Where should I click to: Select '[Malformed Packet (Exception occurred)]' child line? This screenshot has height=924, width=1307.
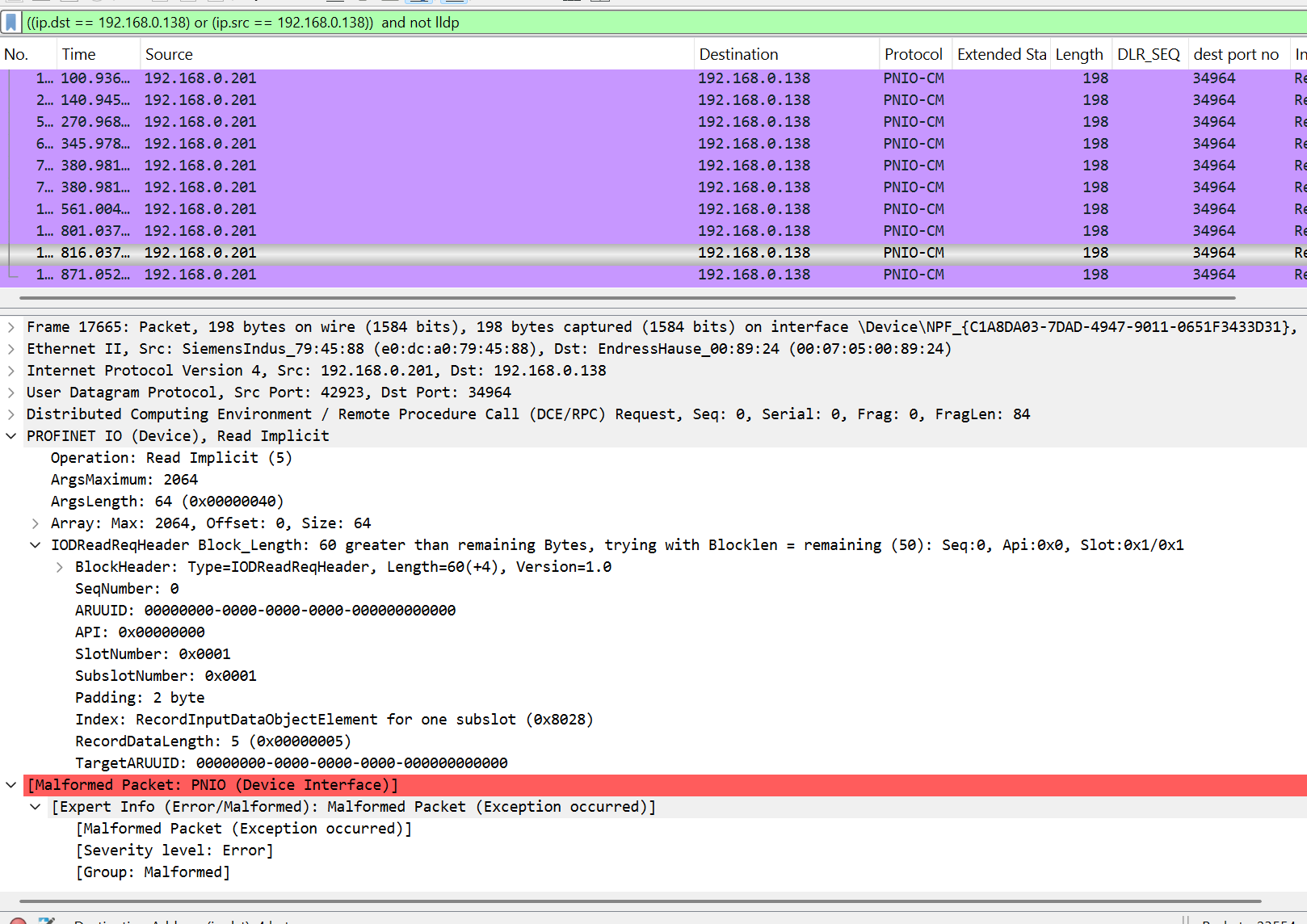244,829
